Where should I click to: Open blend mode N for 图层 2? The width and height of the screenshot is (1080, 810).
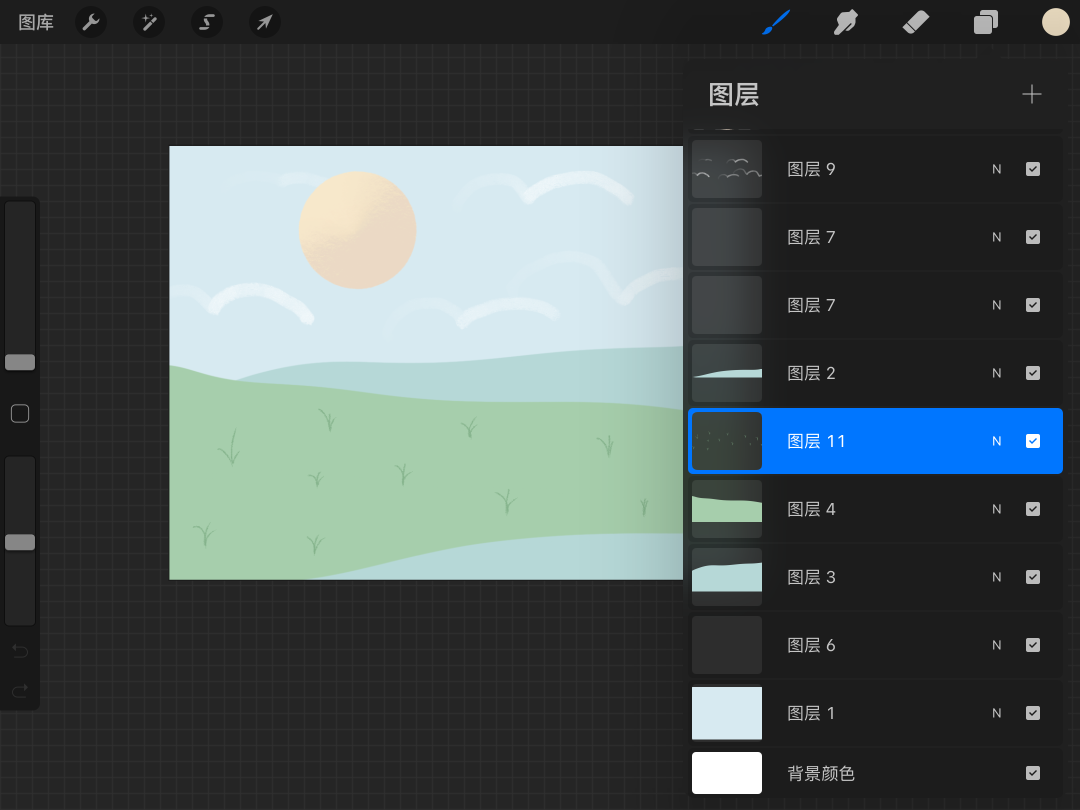(996, 373)
